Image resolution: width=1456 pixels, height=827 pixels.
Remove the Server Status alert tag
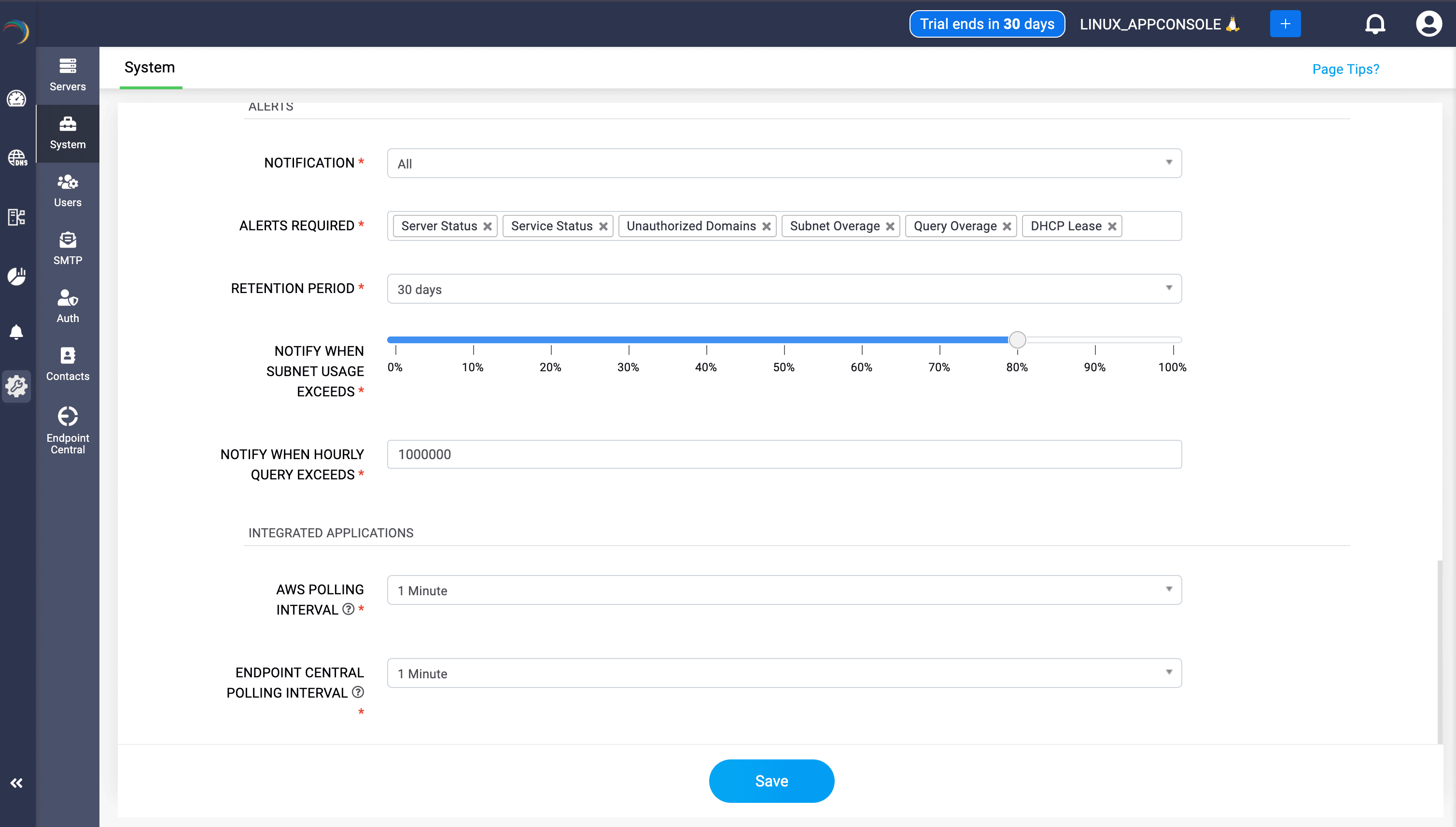click(x=487, y=226)
